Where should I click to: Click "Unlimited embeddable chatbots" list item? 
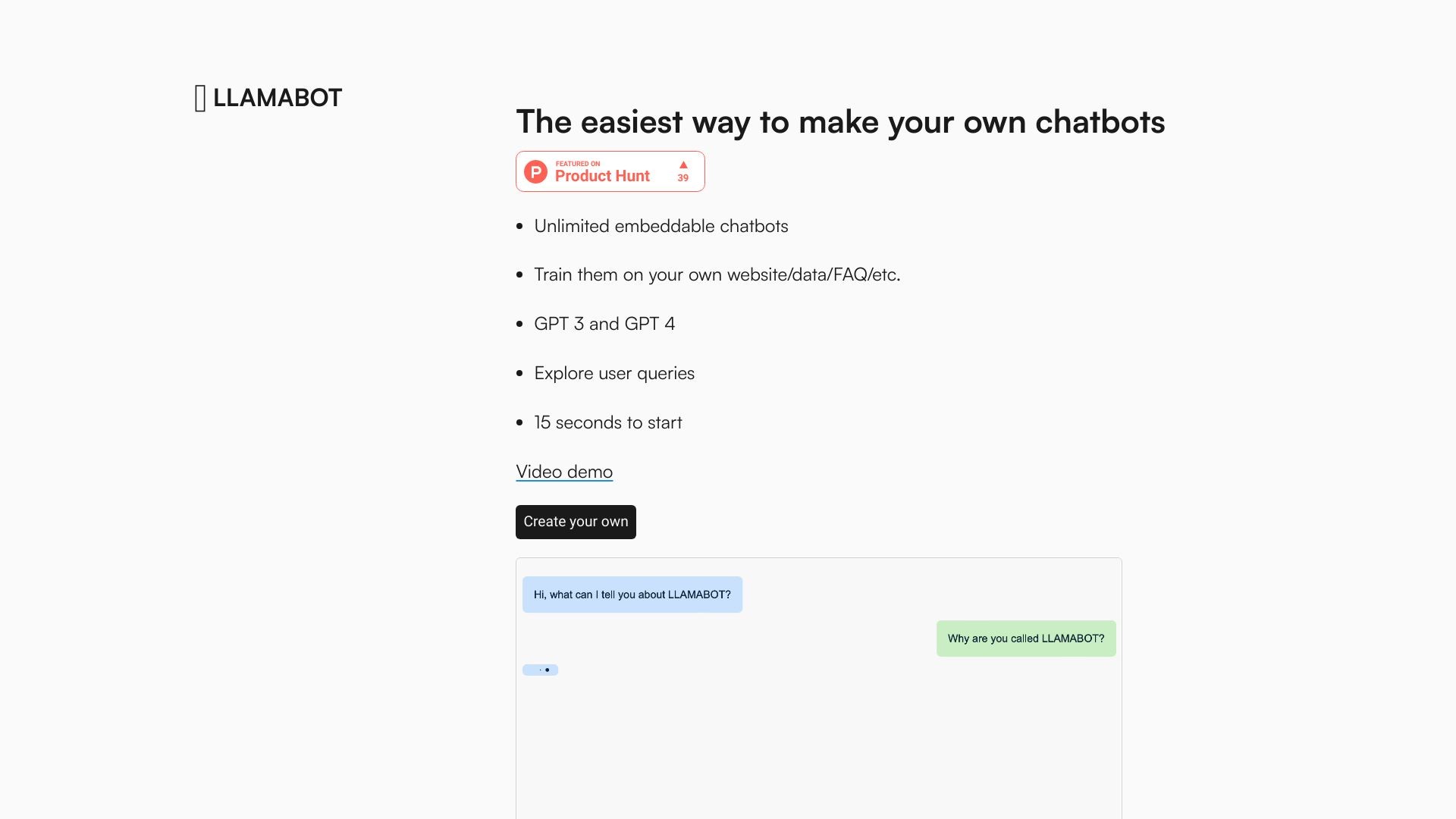(661, 226)
